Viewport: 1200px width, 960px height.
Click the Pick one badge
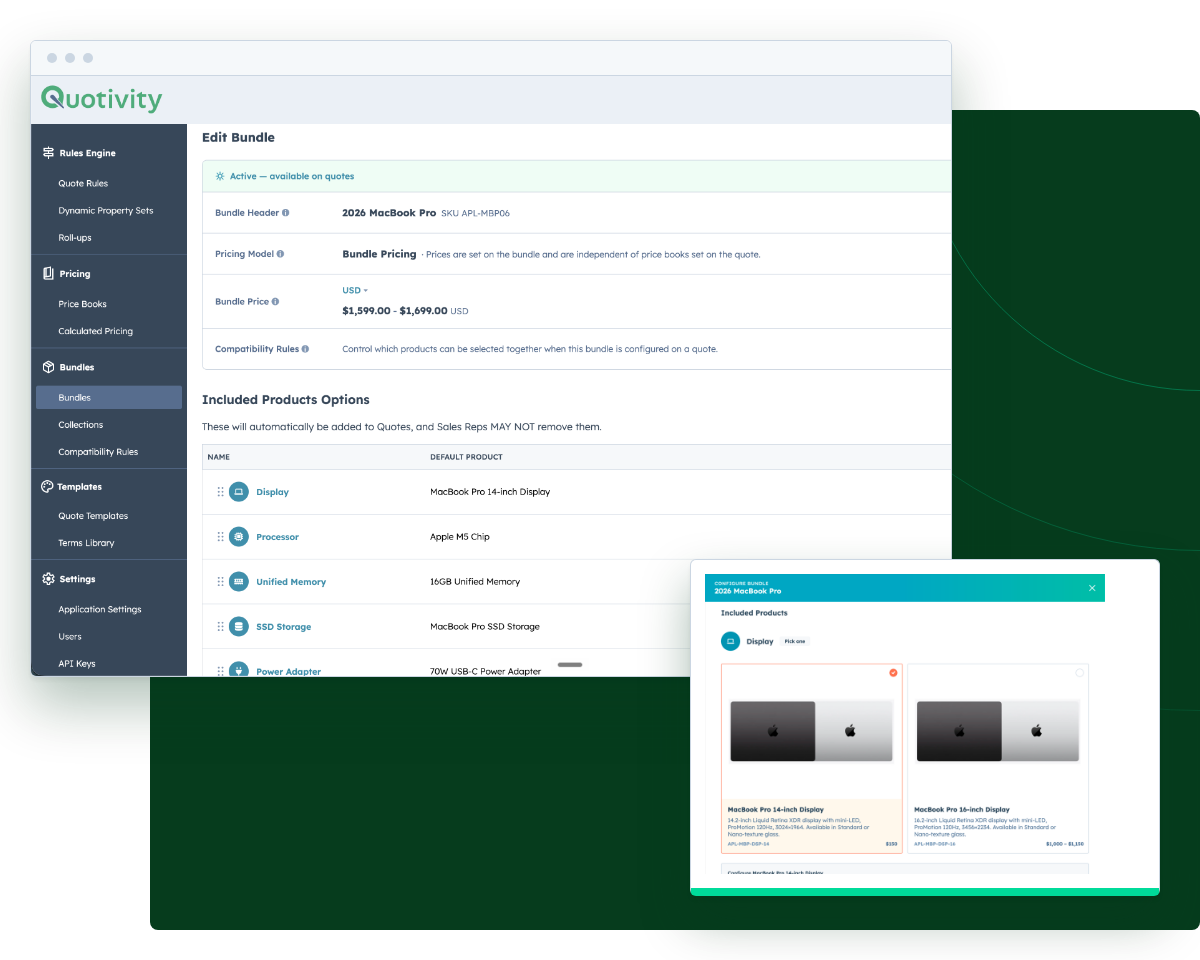coord(795,641)
